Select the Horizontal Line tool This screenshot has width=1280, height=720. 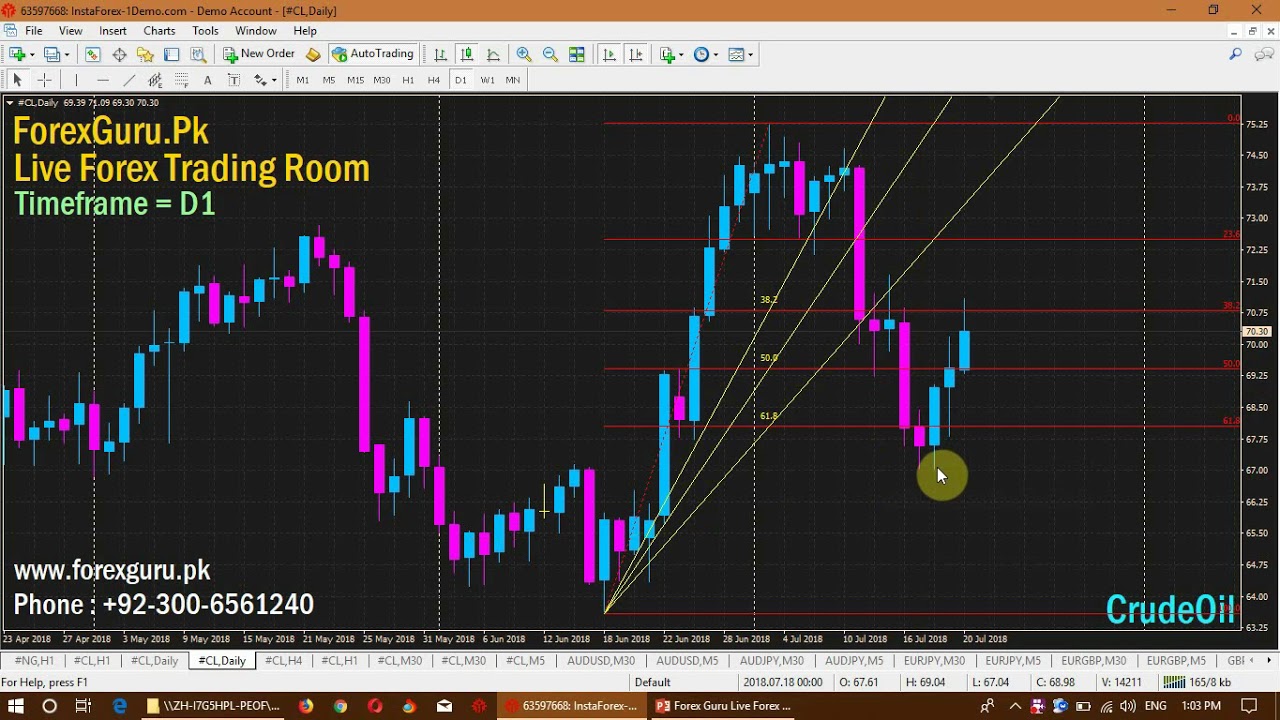pyautogui.click(x=102, y=80)
